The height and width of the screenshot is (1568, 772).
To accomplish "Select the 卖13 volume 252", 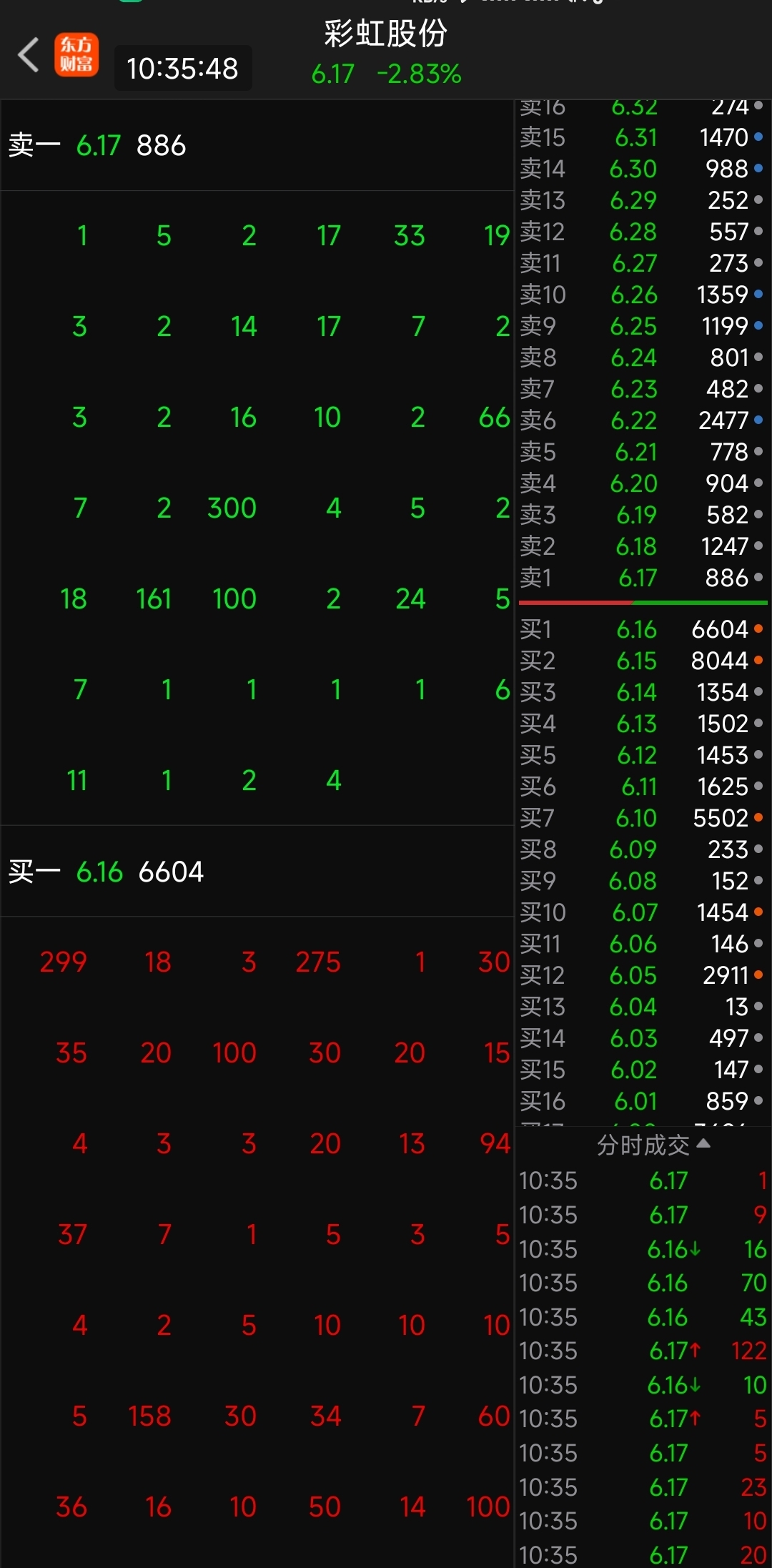I will click(x=728, y=200).
